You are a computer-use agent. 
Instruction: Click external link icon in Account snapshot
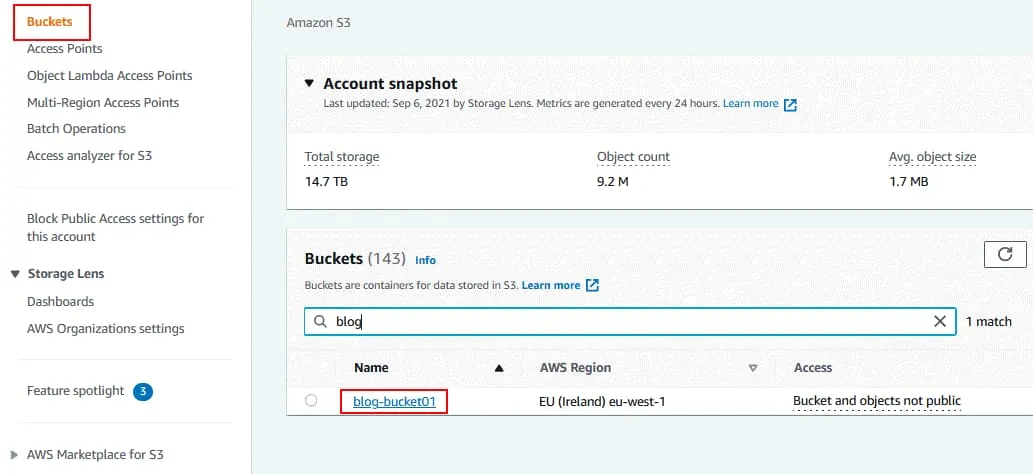(x=790, y=104)
